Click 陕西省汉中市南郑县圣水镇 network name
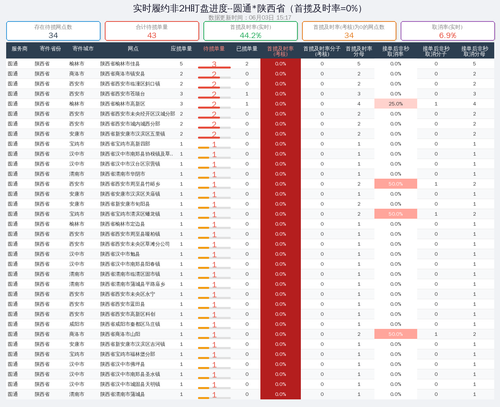The height and width of the screenshot is (407, 500). point(130,374)
